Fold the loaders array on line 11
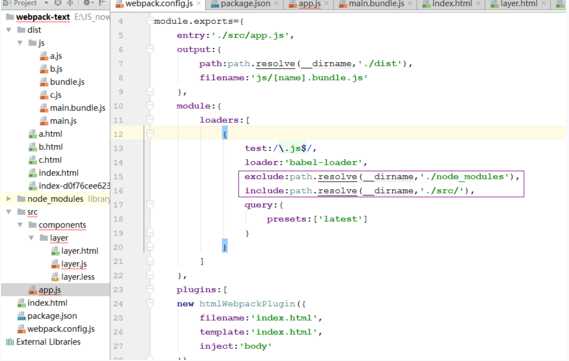Image resolution: width=569 pixels, height=361 pixels. tap(150, 120)
